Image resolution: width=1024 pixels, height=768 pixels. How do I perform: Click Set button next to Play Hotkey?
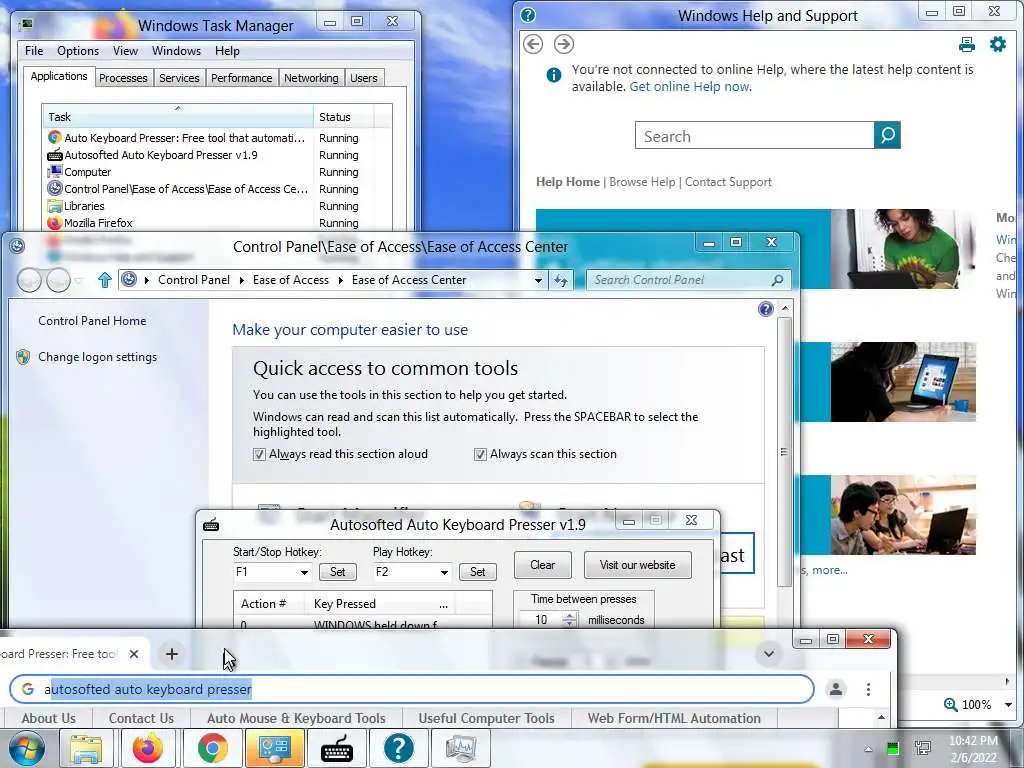point(477,572)
